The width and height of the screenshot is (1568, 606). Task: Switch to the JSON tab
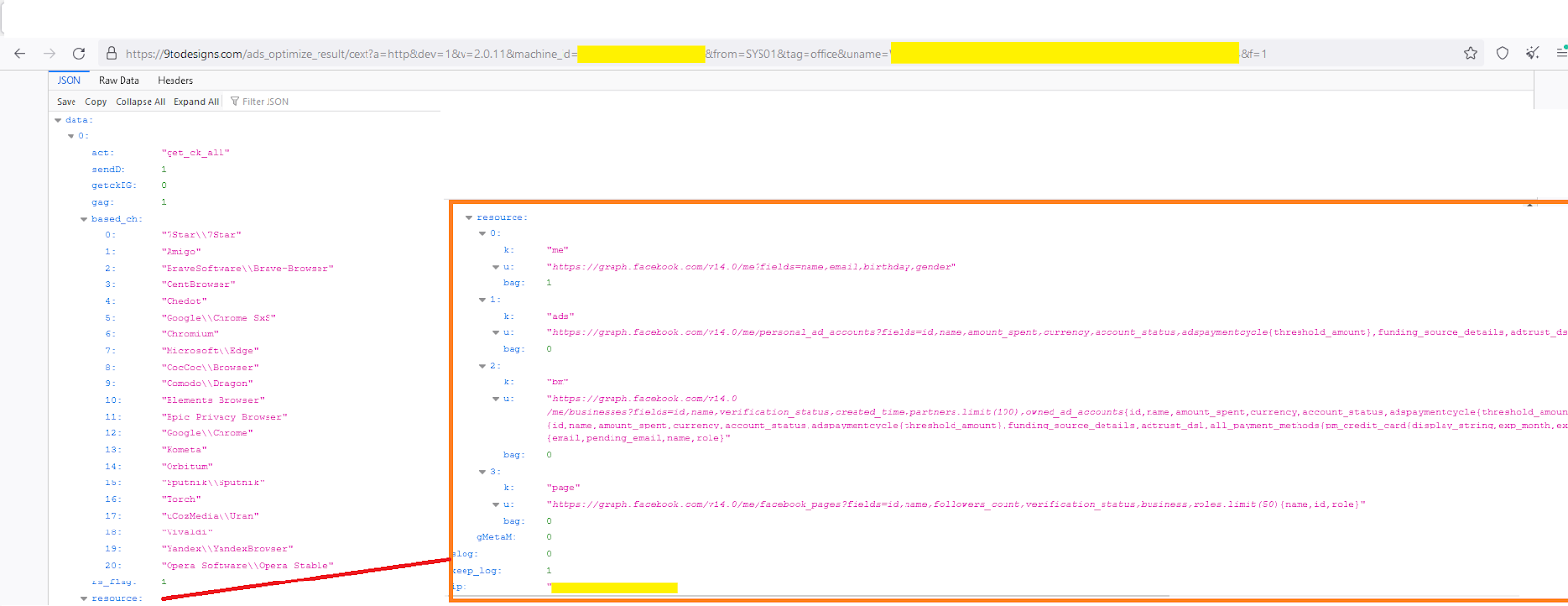click(x=69, y=80)
